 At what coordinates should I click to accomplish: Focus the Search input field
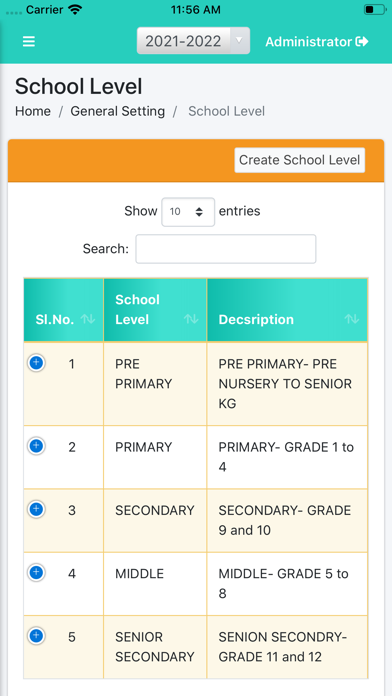[226, 249]
